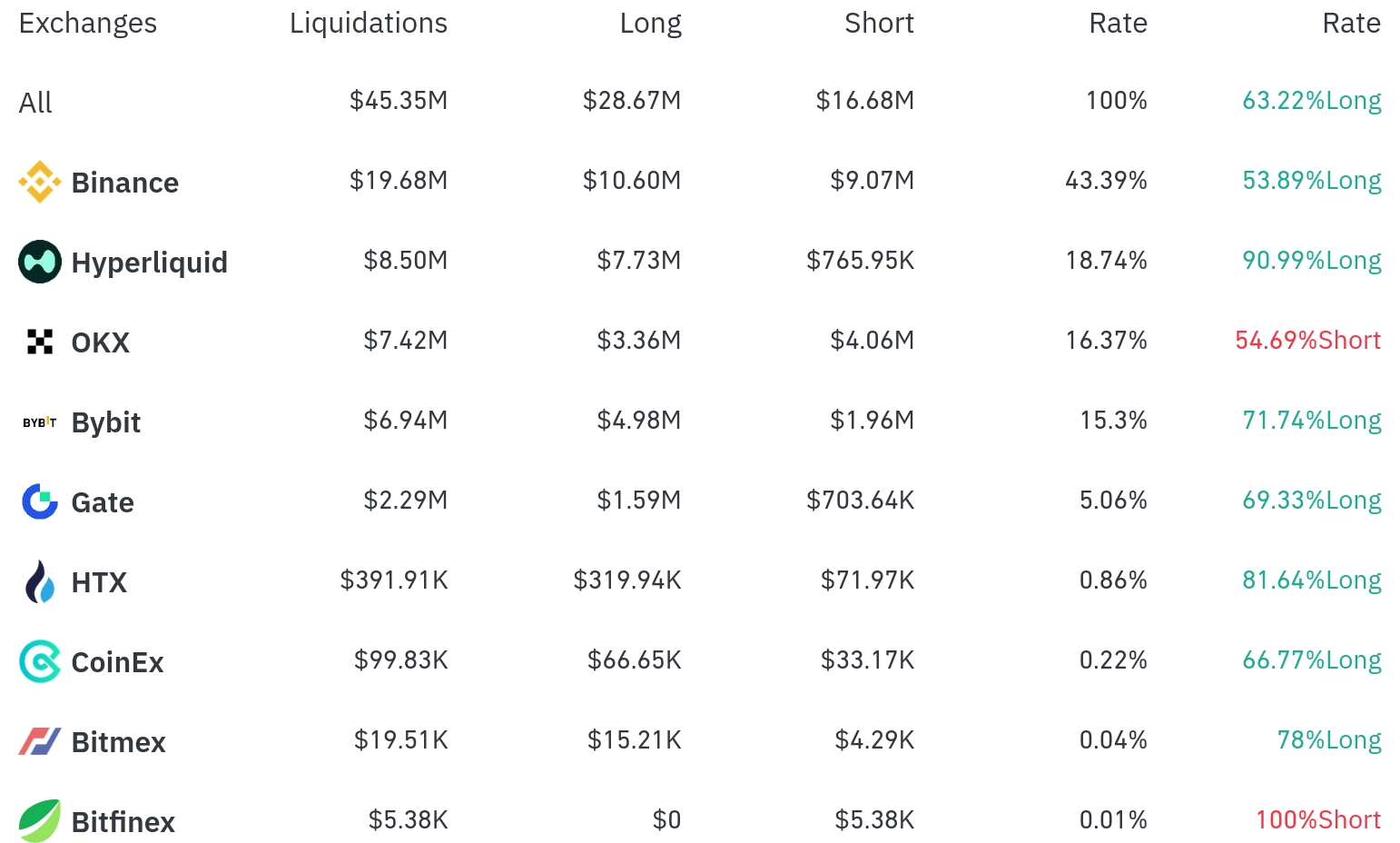Image resolution: width=1400 pixels, height=843 pixels.
Task: Click the Exchanges column header
Action: coord(88,23)
